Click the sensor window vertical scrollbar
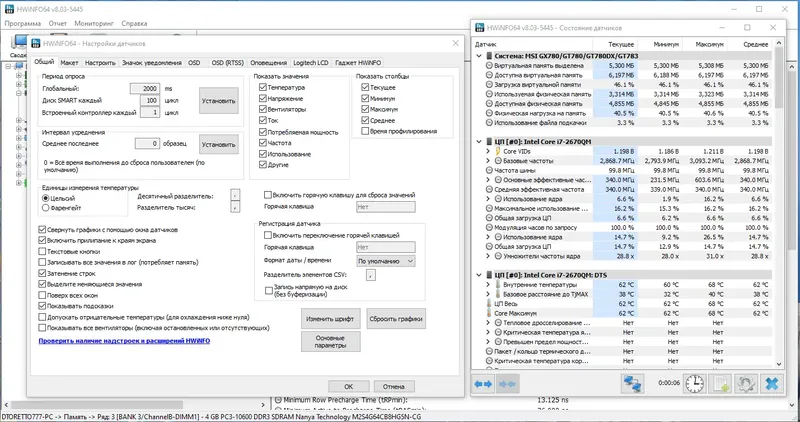800x422 pixels. click(x=779, y=203)
